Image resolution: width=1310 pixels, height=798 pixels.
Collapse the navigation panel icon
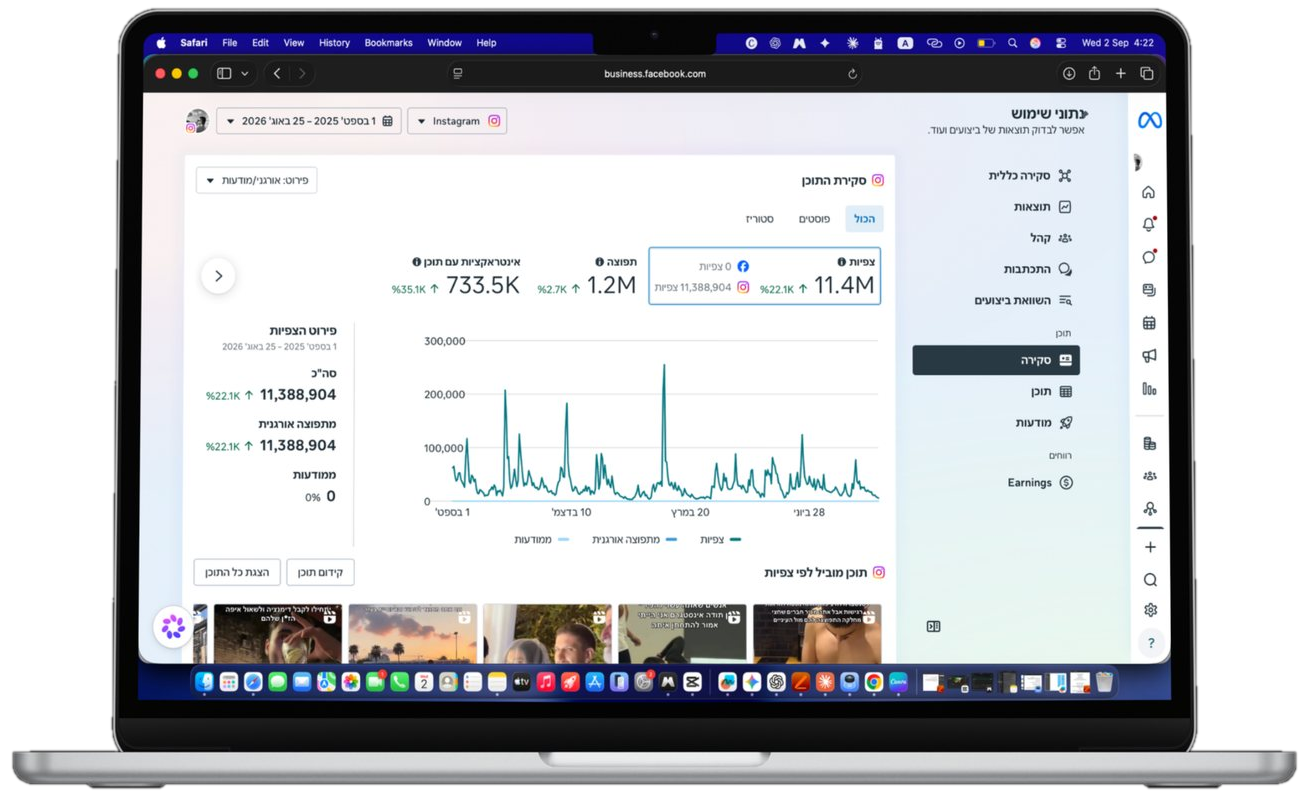click(x=933, y=627)
